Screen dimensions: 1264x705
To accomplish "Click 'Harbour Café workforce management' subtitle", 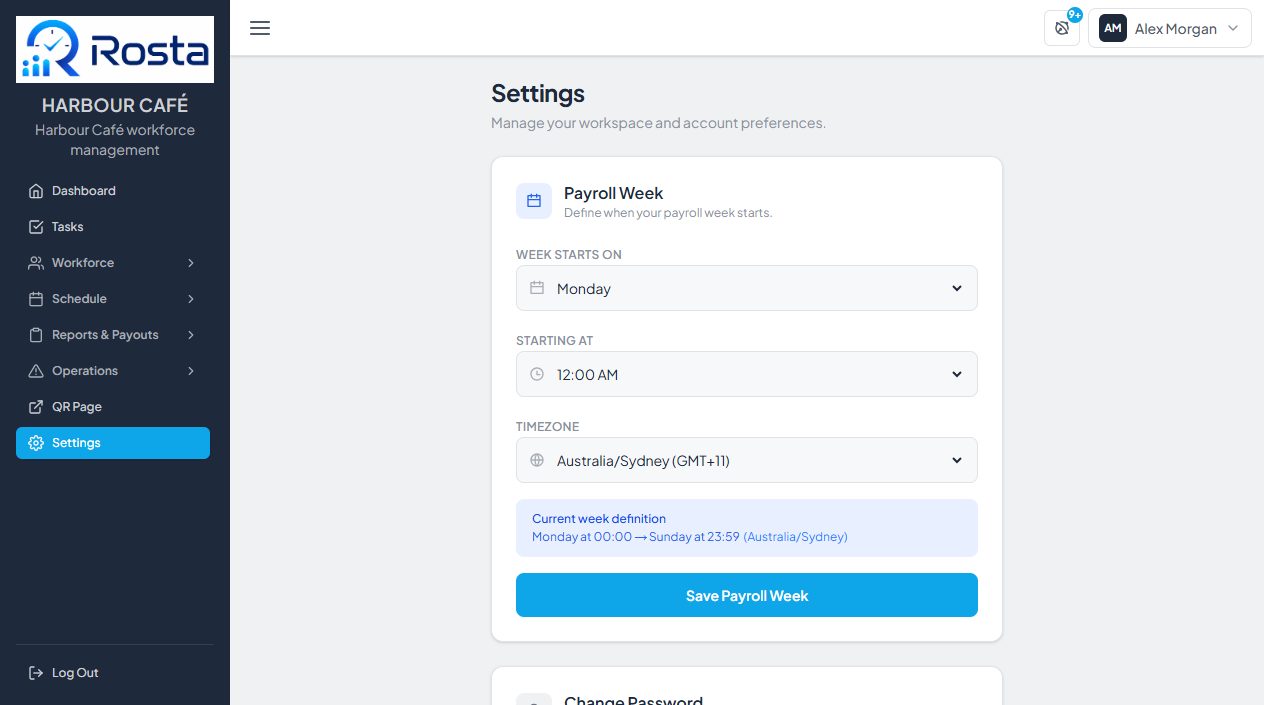I will click(x=115, y=140).
